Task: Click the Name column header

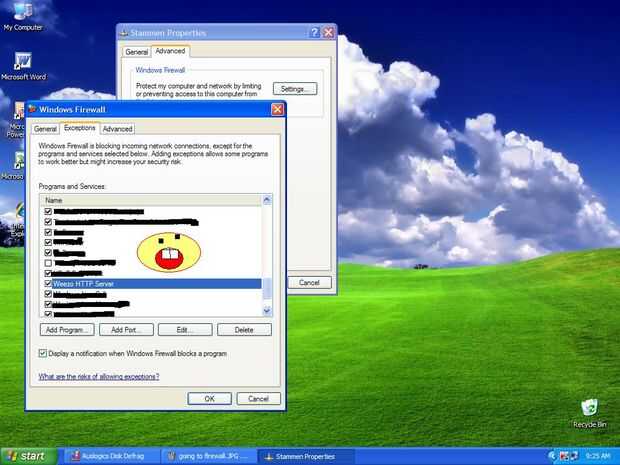Action: (x=151, y=200)
